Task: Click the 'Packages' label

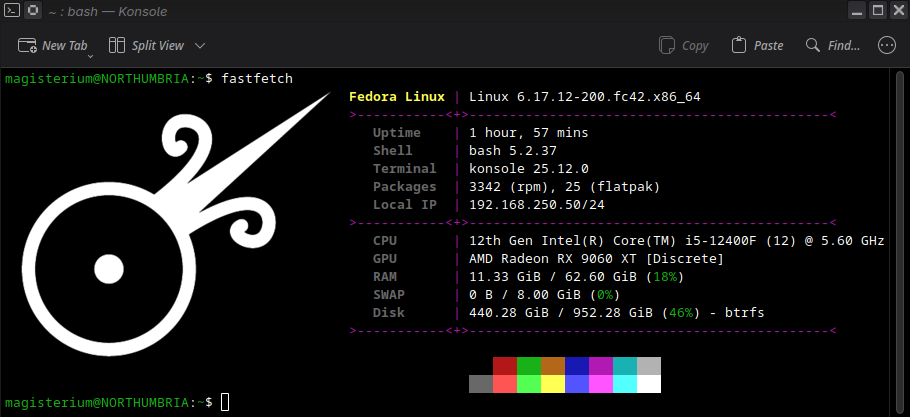Action: pyautogui.click(x=405, y=187)
